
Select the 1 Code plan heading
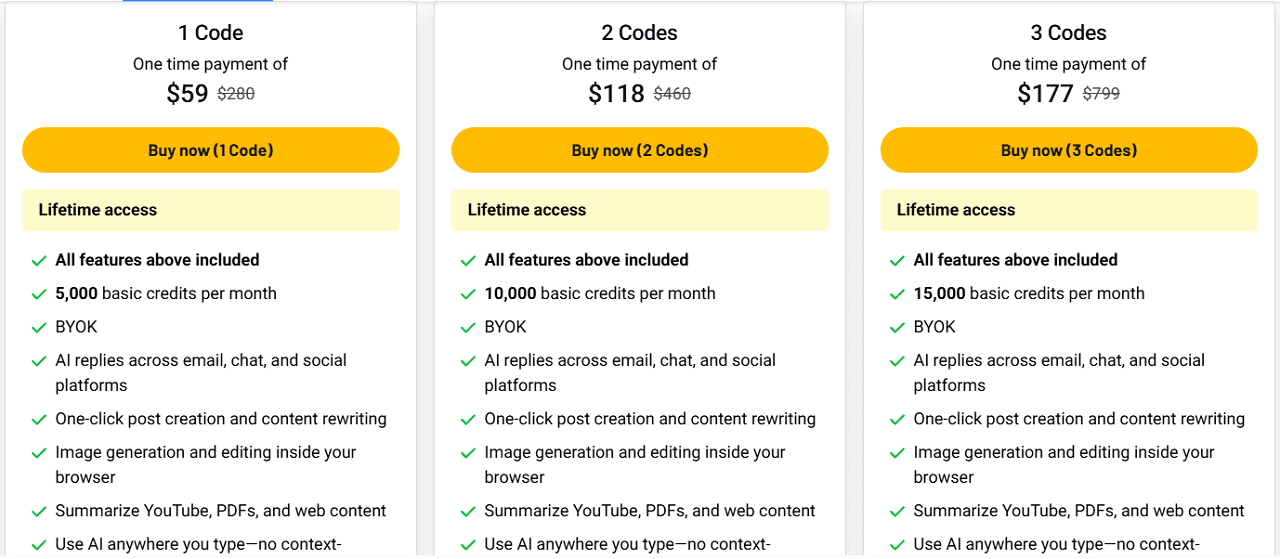(x=211, y=33)
